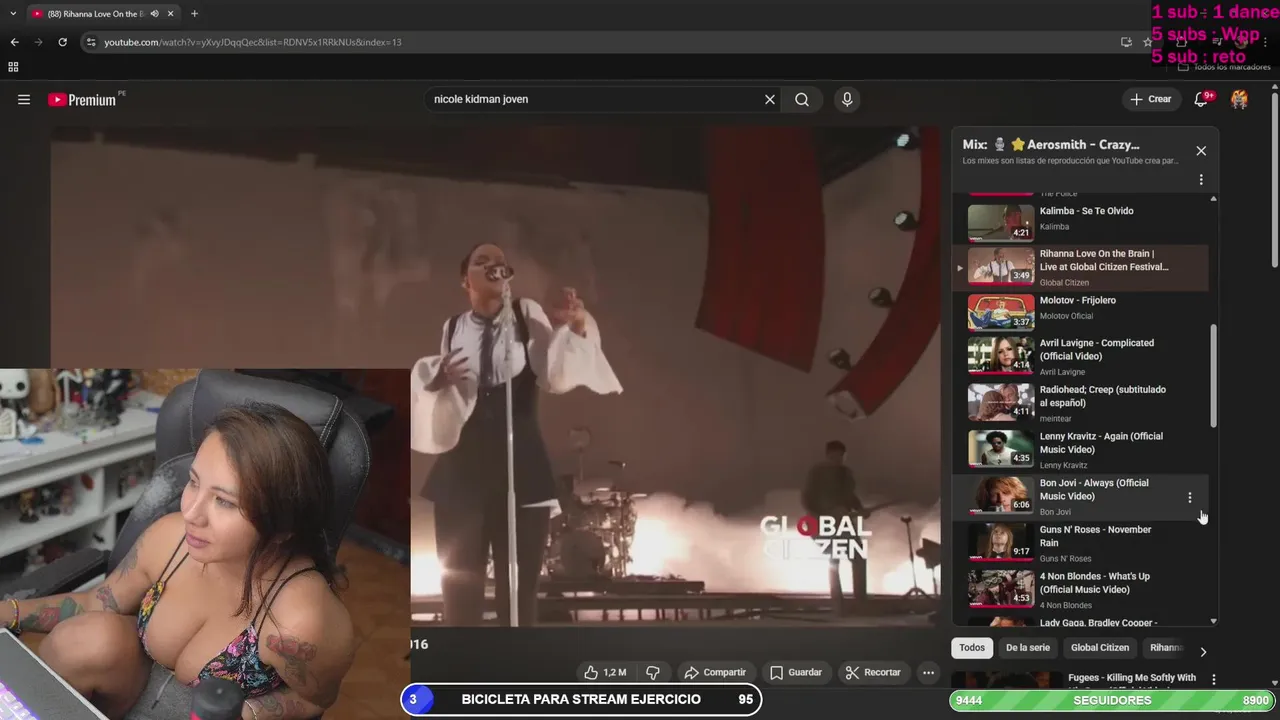Focus the search field reading nicole kidman joven

pyautogui.click(x=594, y=99)
